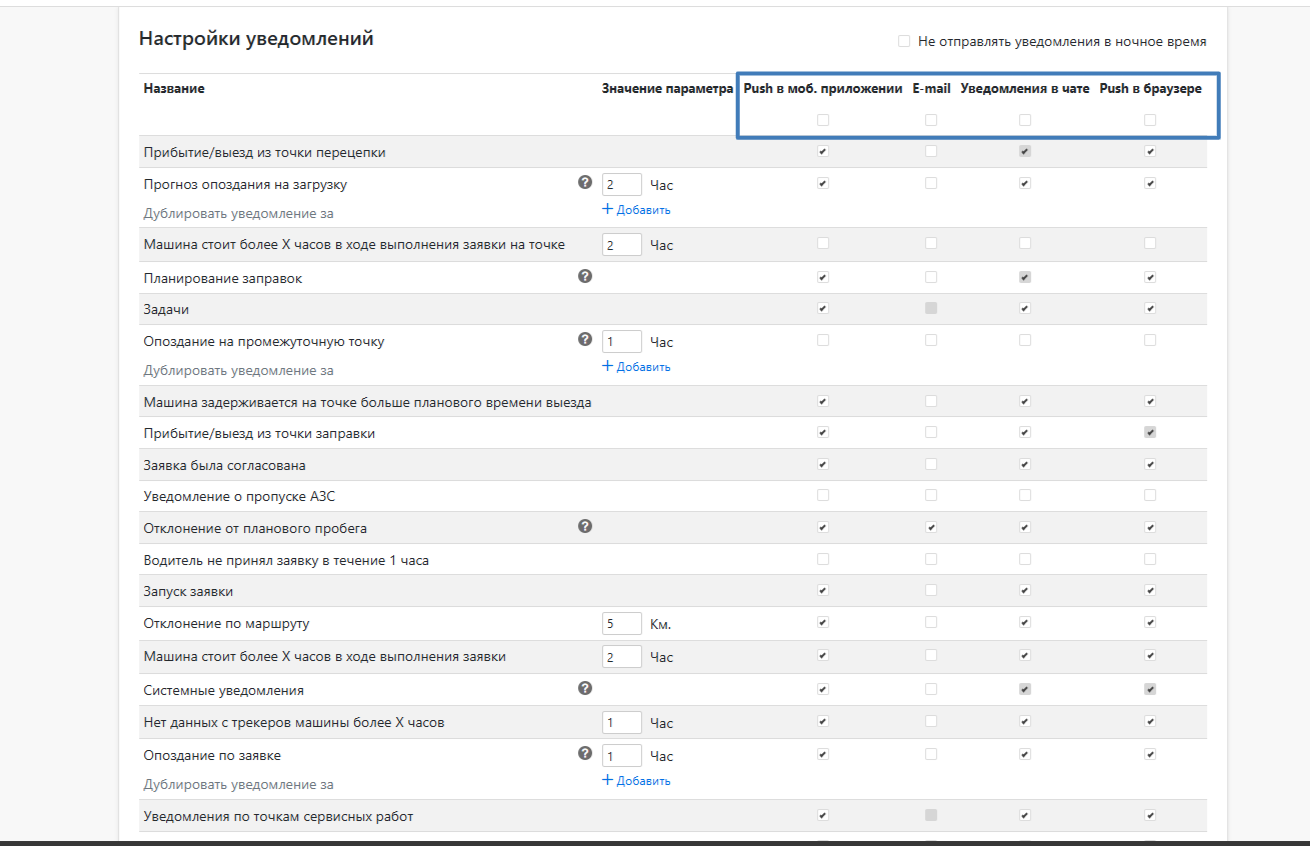Add duplicate notification for Прогноз опоздания на загрузку
The width and height of the screenshot is (1310, 846).
[636, 210]
